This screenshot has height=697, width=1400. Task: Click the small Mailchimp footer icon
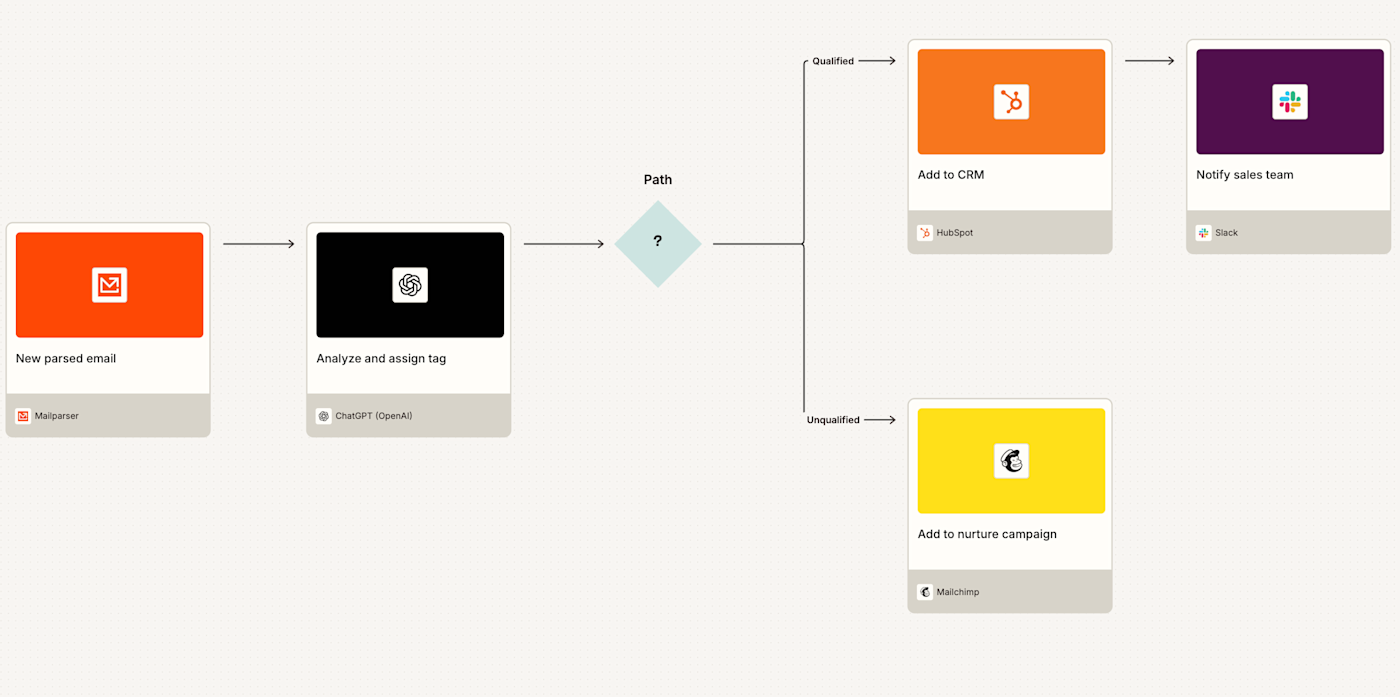925,592
